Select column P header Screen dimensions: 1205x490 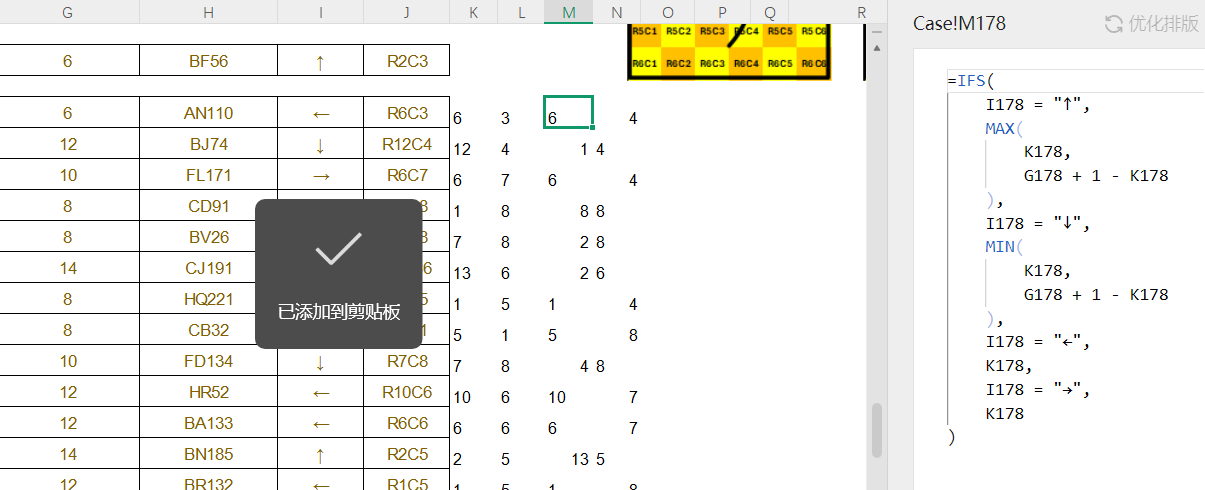click(x=722, y=12)
